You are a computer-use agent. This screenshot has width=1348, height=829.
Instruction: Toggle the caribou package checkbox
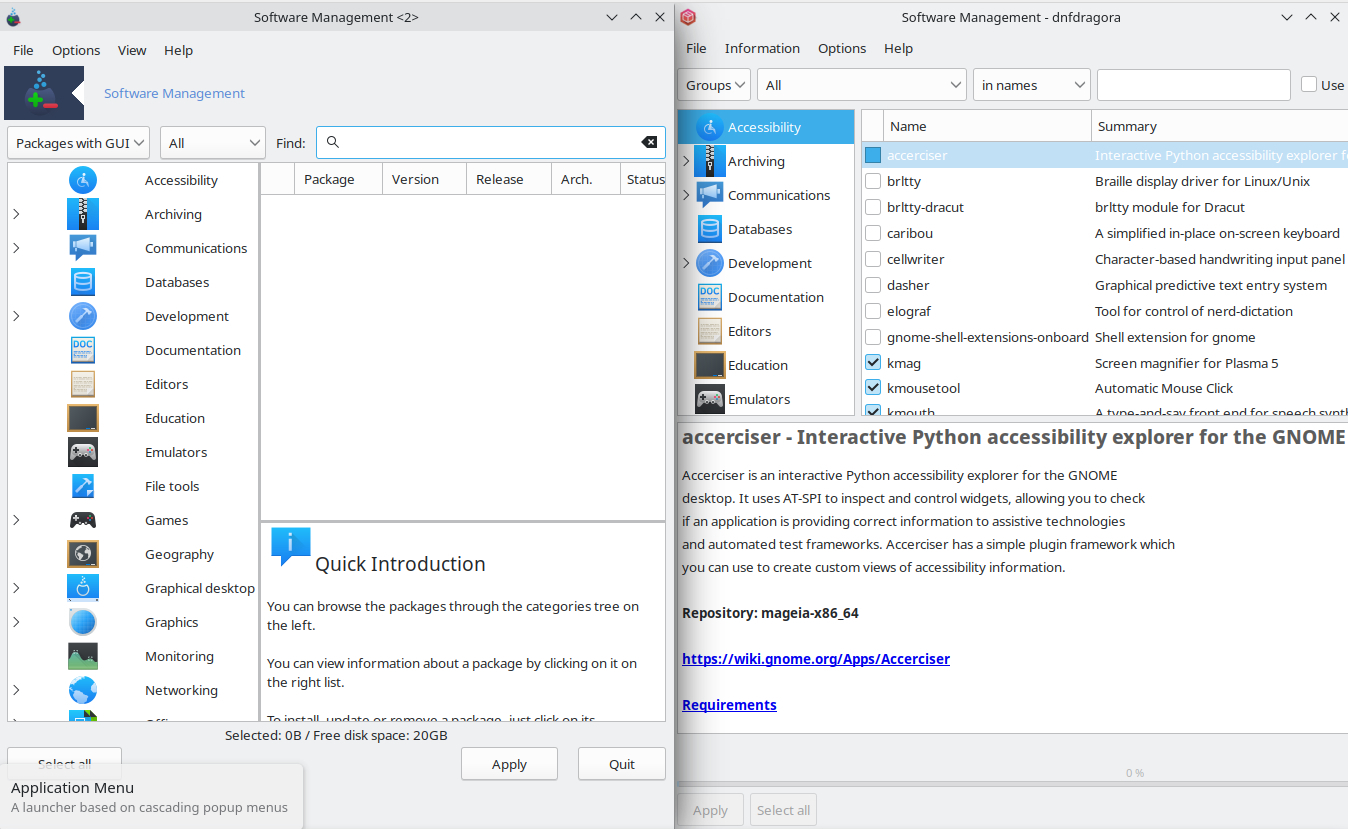[873, 233]
